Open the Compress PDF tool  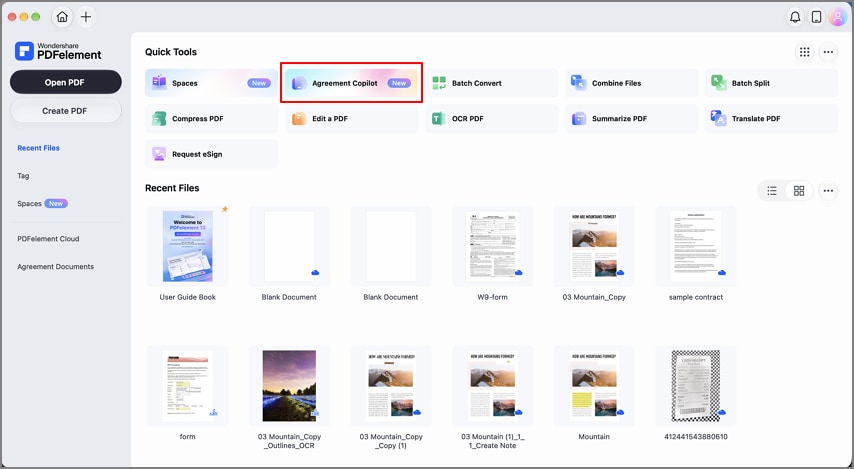click(211, 118)
